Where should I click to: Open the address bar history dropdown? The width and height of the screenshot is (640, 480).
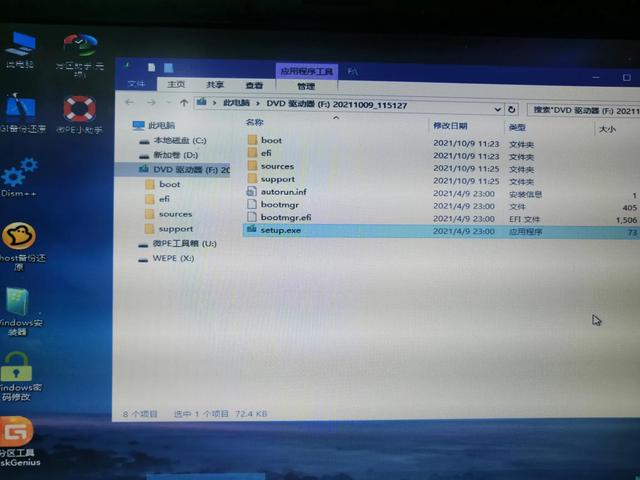(x=497, y=109)
